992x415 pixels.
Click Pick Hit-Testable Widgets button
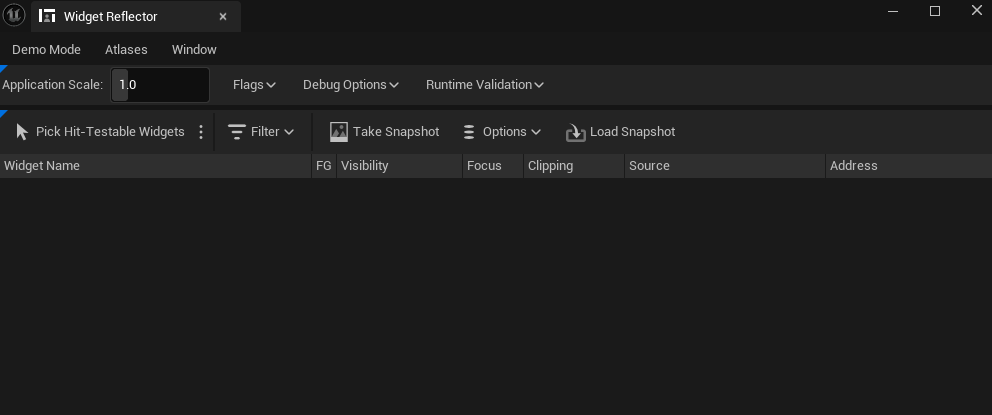pyautogui.click(x=100, y=132)
